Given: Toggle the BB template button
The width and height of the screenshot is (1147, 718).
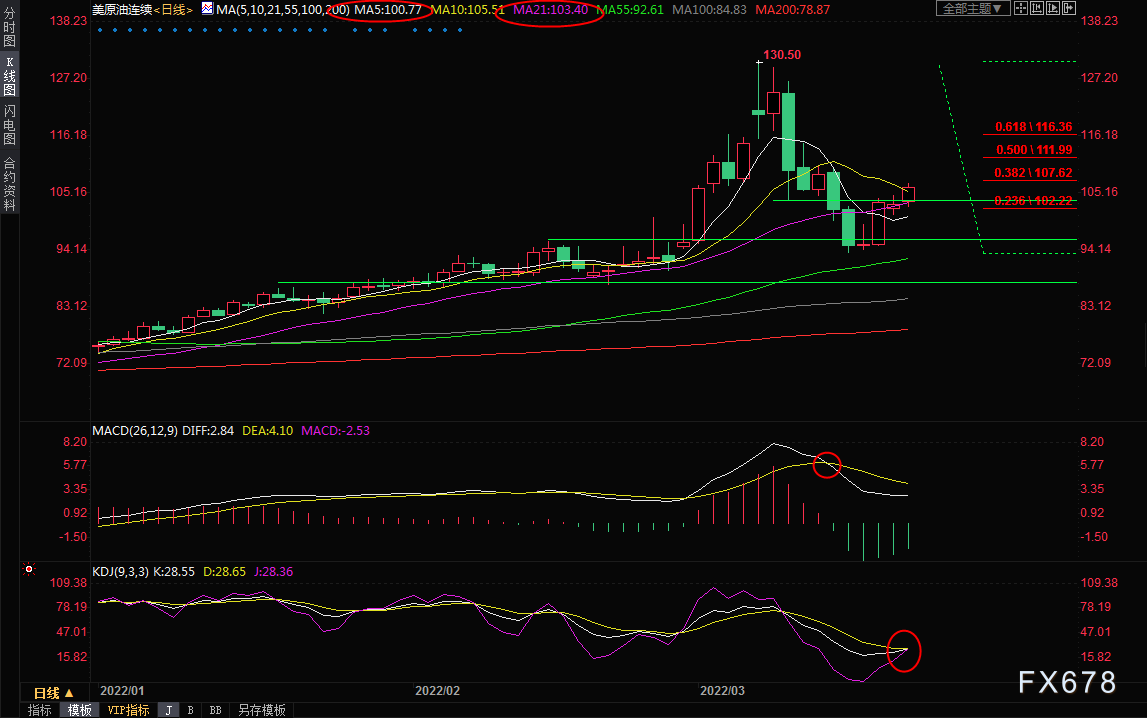Looking at the screenshot, I should pos(216,710).
